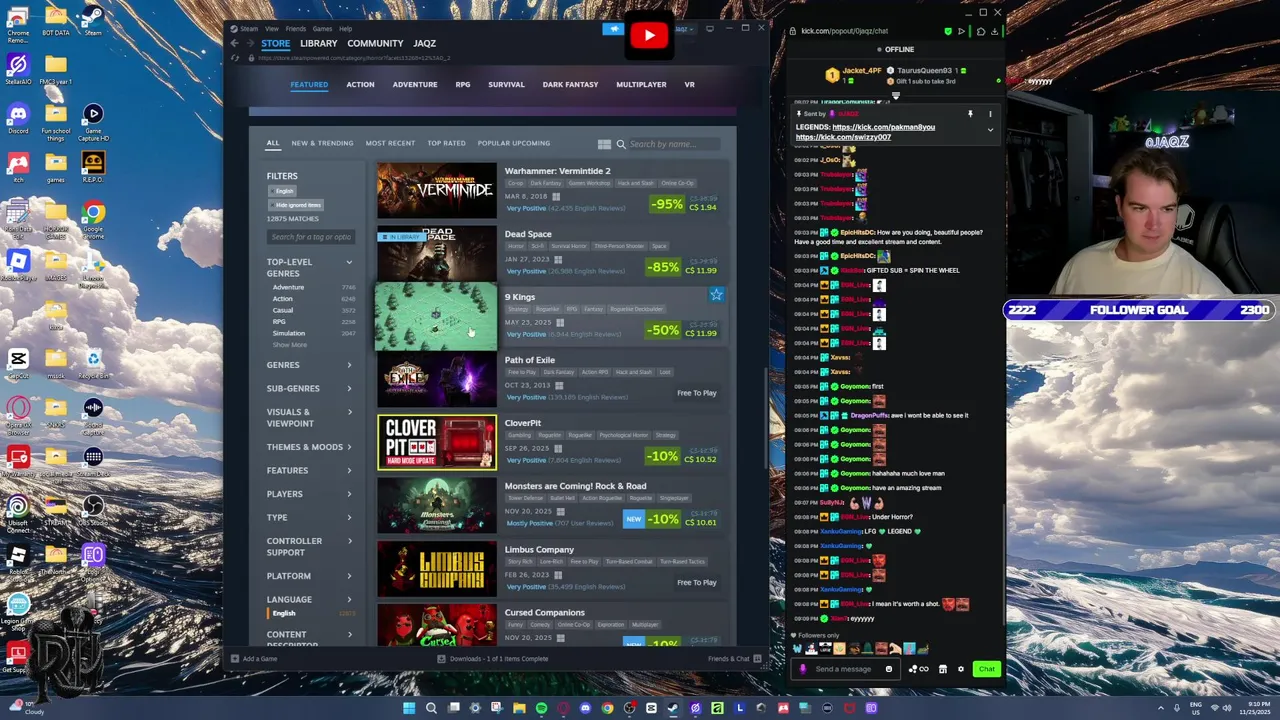
Task: Open Discord from desktop icons
Action: pos(18,117)
